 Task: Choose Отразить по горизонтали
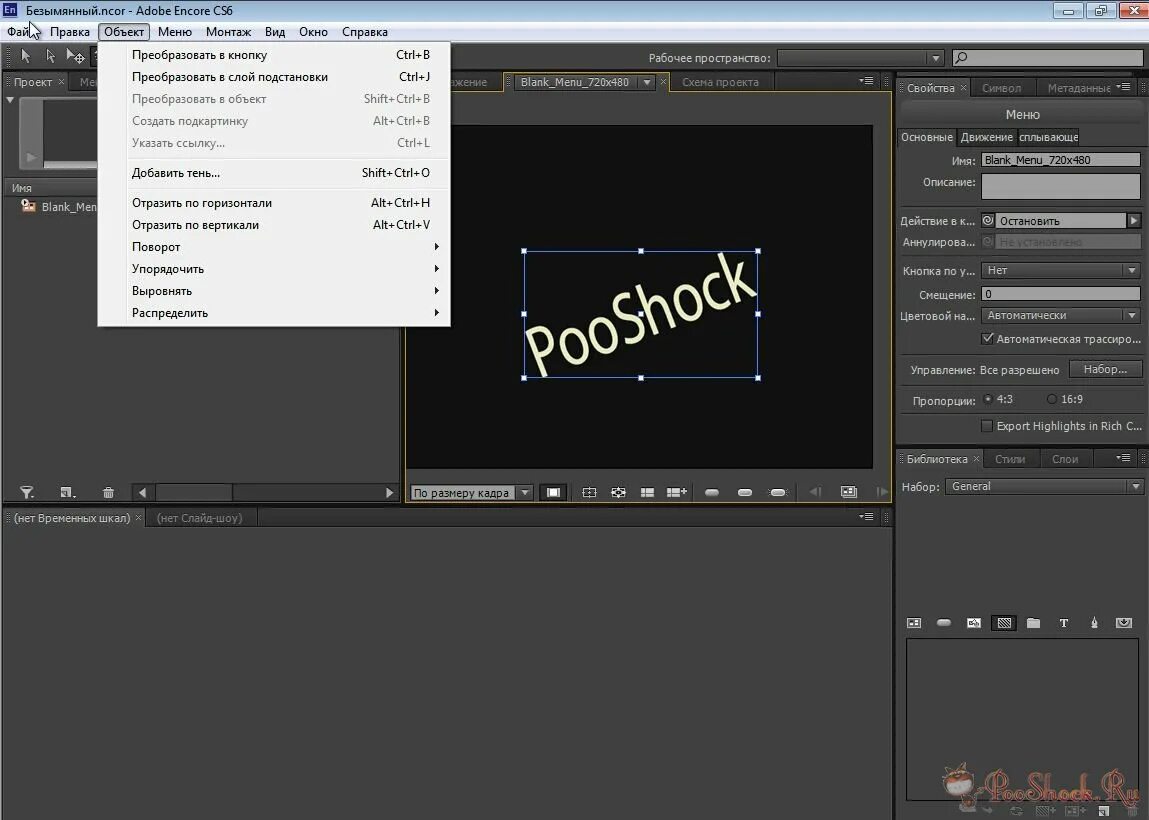click(x=274, y=203)
